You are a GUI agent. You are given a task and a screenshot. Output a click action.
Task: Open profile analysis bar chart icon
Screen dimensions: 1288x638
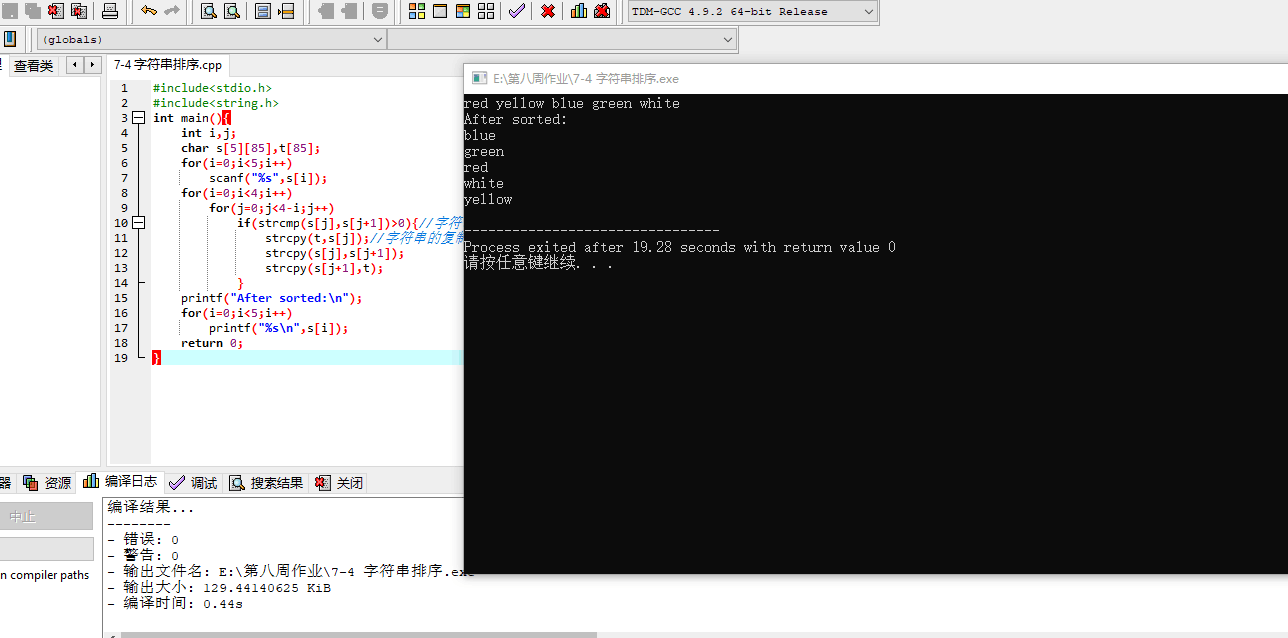coord(579,11)
